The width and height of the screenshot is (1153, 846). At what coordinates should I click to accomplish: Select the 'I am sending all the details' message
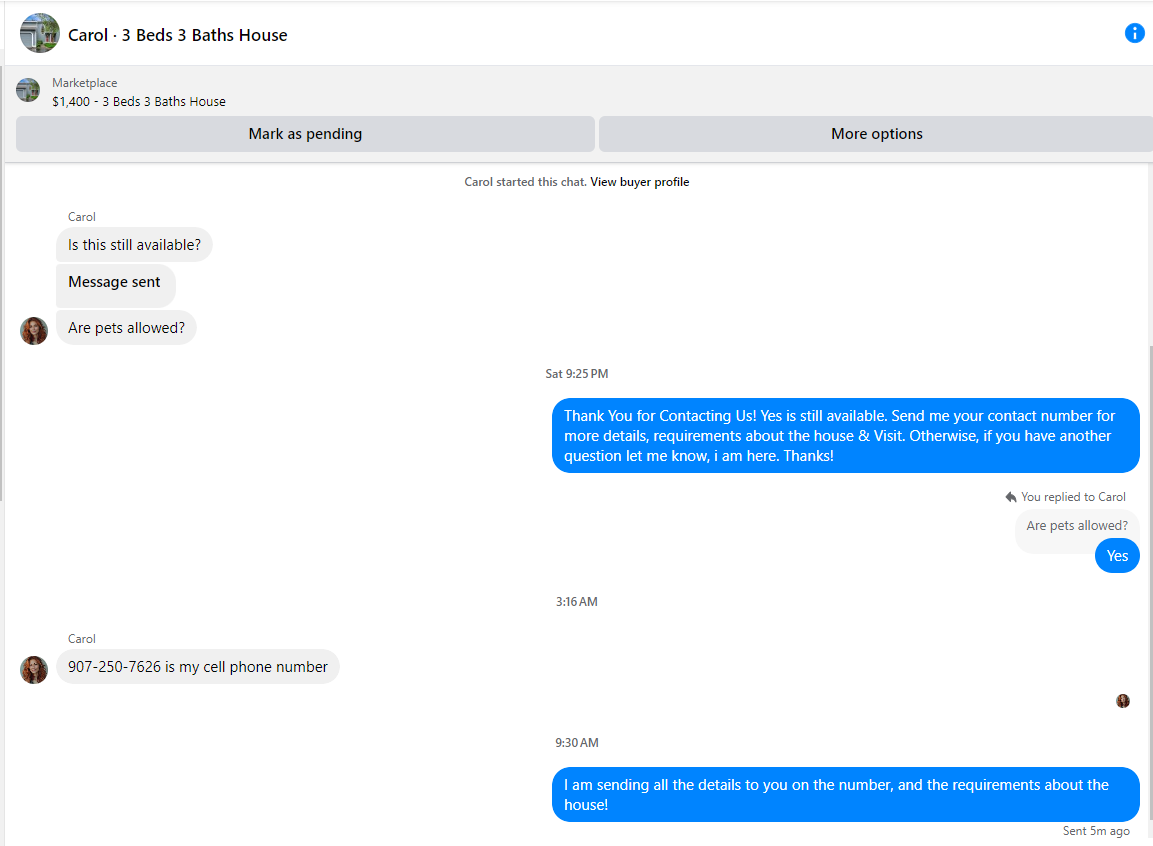point(846,795)
